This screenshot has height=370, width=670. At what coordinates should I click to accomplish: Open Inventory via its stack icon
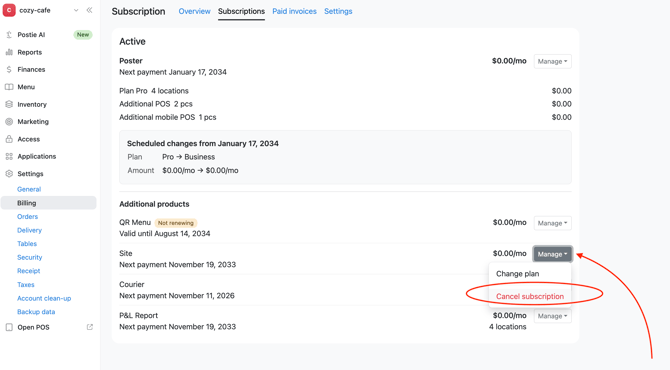(9, 104)
